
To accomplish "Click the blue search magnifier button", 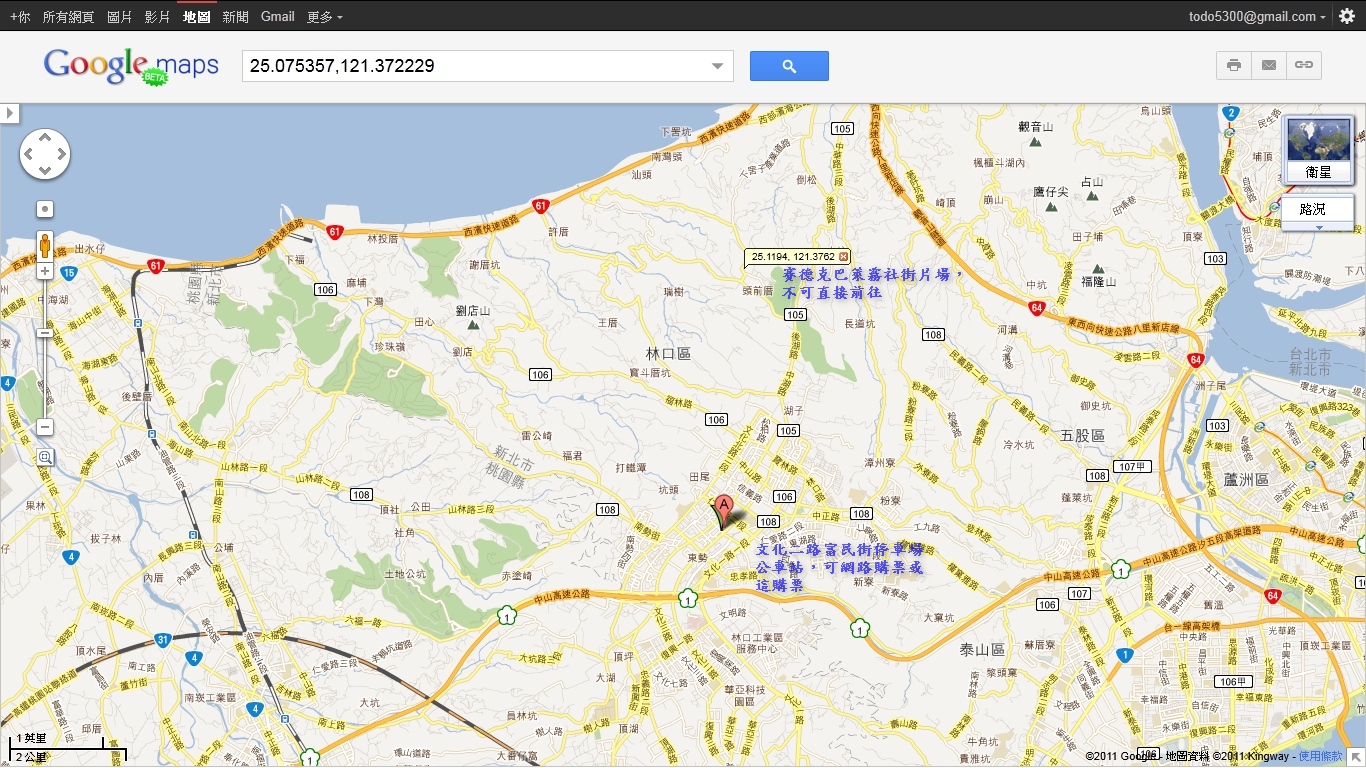I will pyautogui.click(x=789, y=66).
